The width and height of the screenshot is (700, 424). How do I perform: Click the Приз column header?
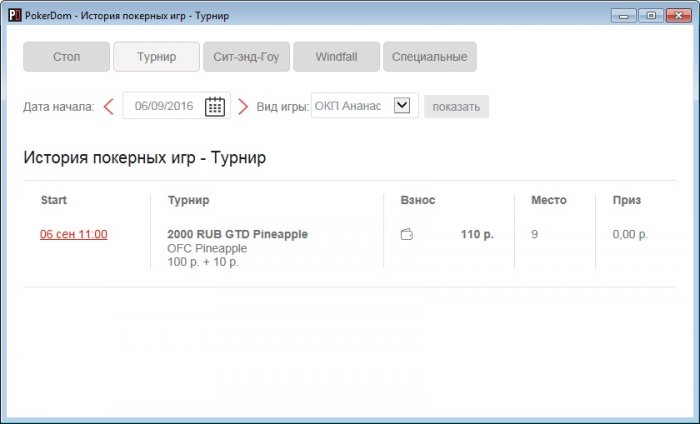(627, 200)
